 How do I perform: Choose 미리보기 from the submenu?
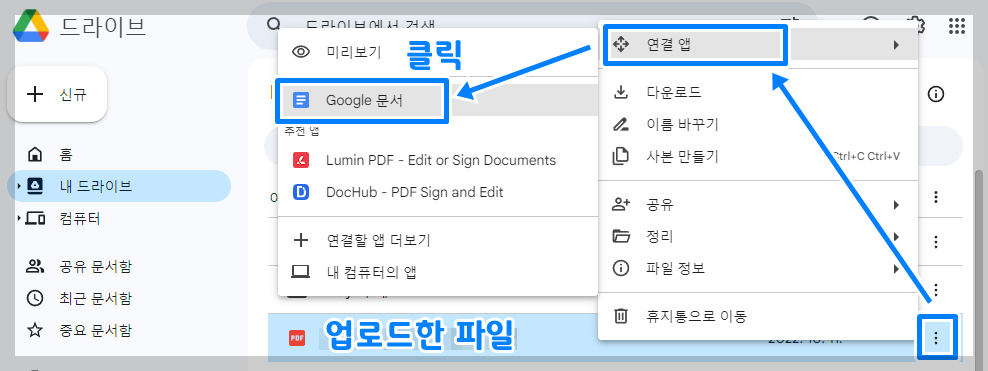click(438, 52)
